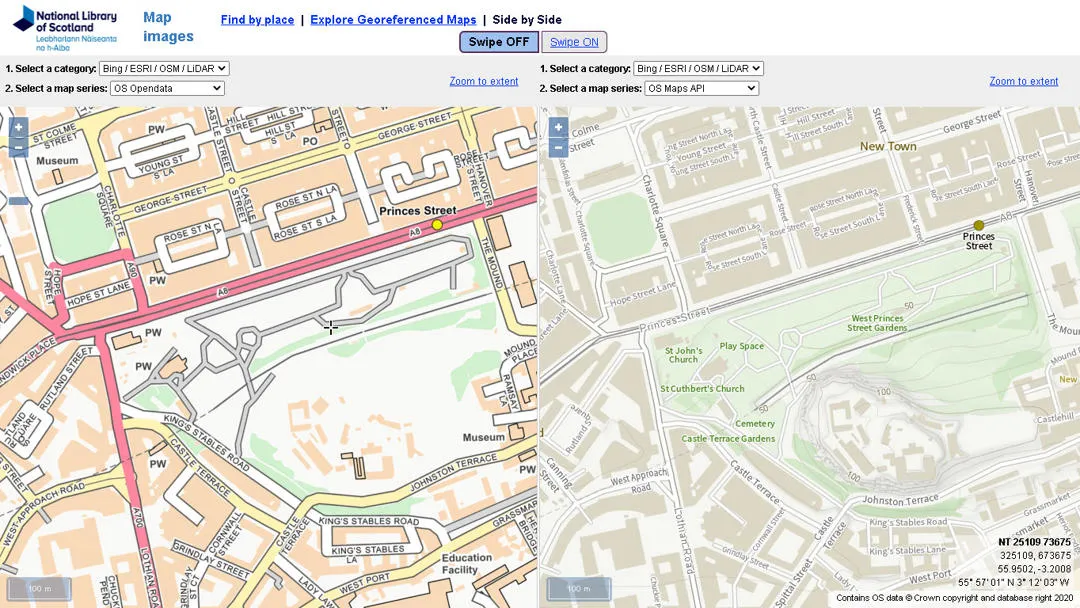Open the OS Maps API series dropdown
Image resolution: width=1080 pixels, height=608 pixels.
[699, 88]
